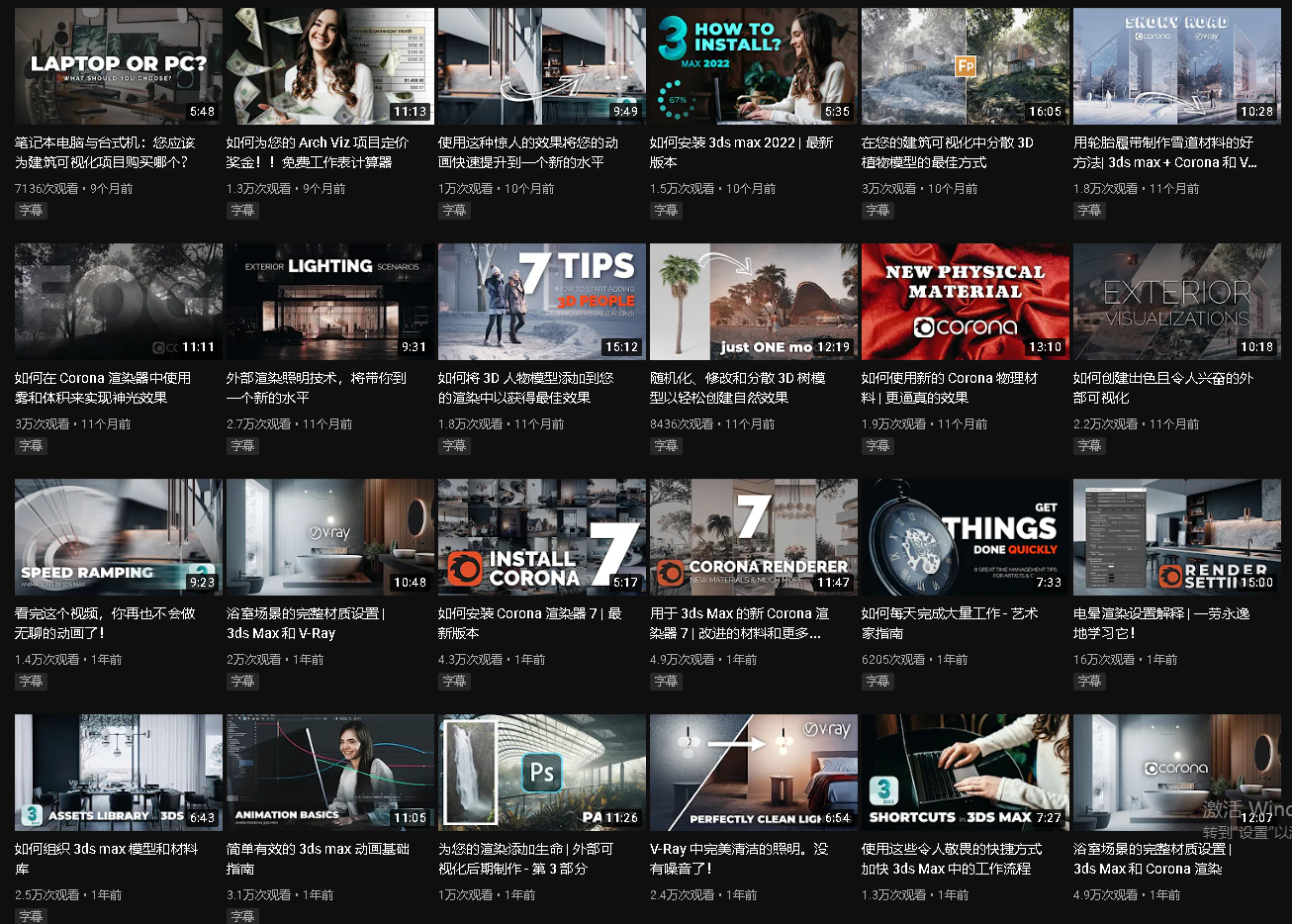Open title '如何将 3D 人物模型添加到您的渲染中'
Viewport: 1292px width, 924px height.
526,388
